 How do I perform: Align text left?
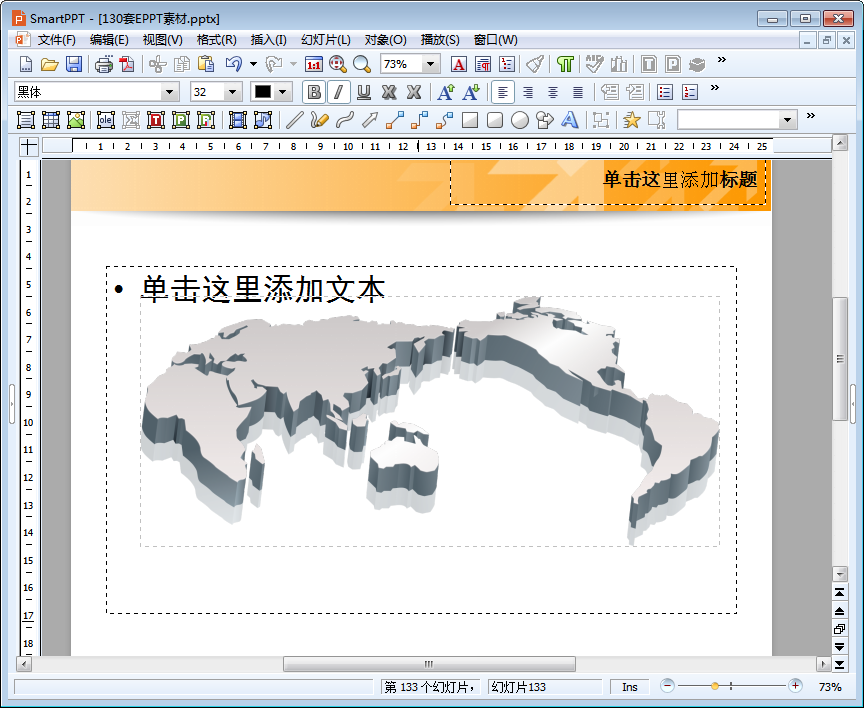pos(503,92)
